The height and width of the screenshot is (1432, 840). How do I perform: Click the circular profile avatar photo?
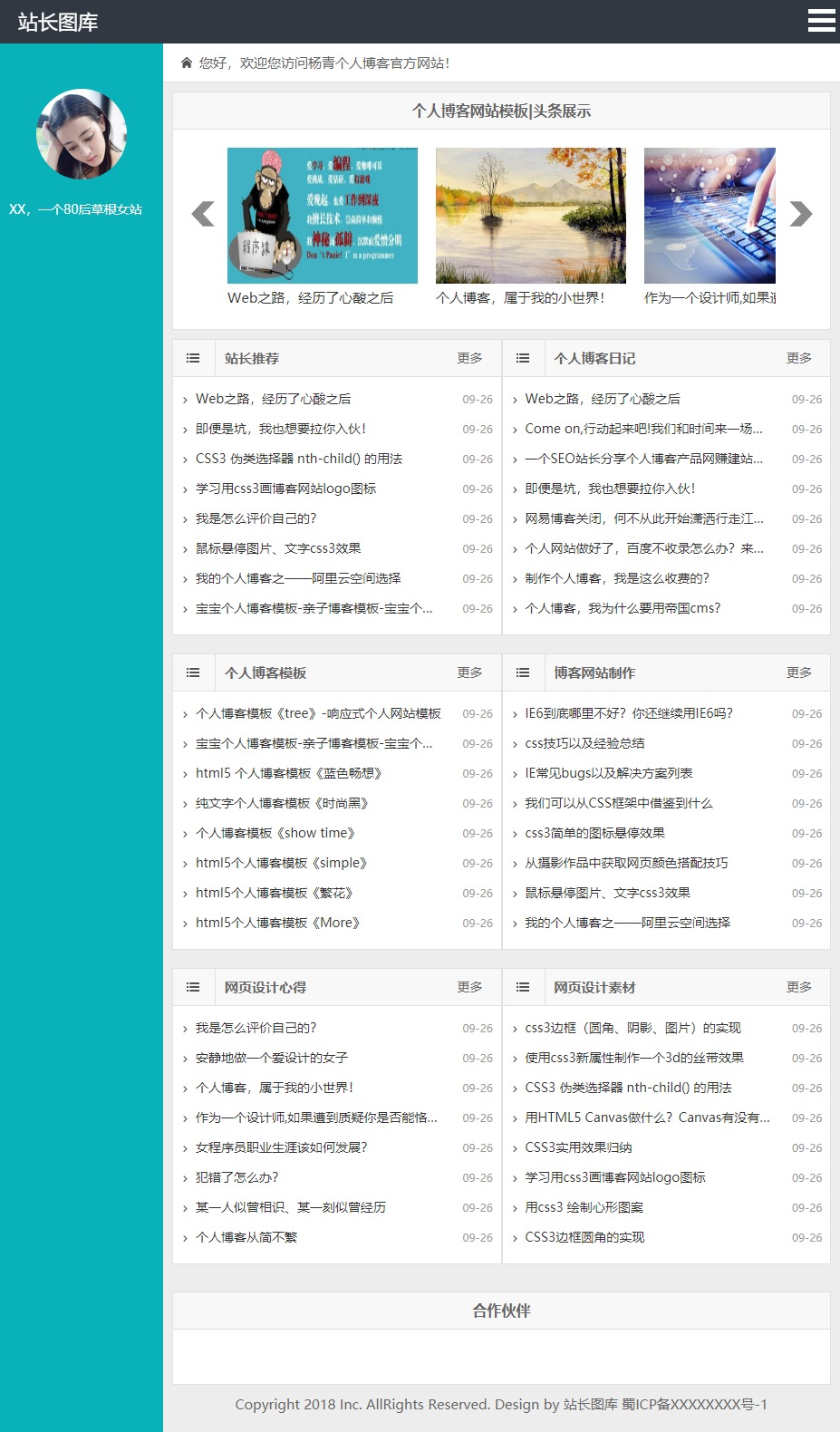pos(82,134)
